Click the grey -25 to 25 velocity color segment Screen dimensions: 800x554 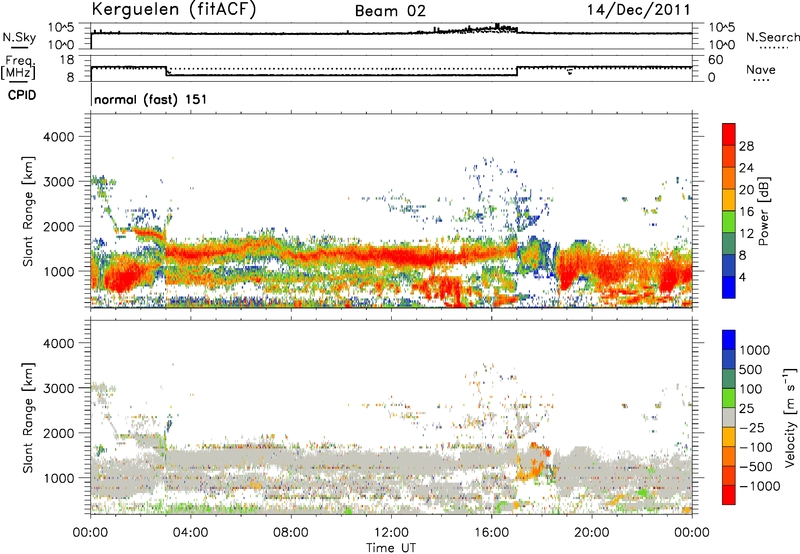(x=729, y=418)
